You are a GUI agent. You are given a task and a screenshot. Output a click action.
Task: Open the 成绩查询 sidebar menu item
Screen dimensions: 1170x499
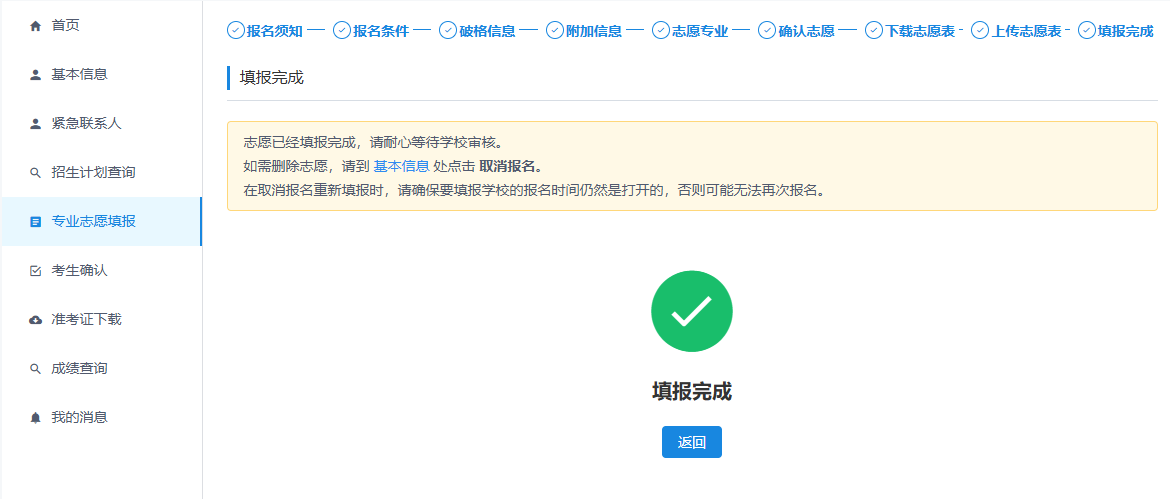[x=79, y=369]
